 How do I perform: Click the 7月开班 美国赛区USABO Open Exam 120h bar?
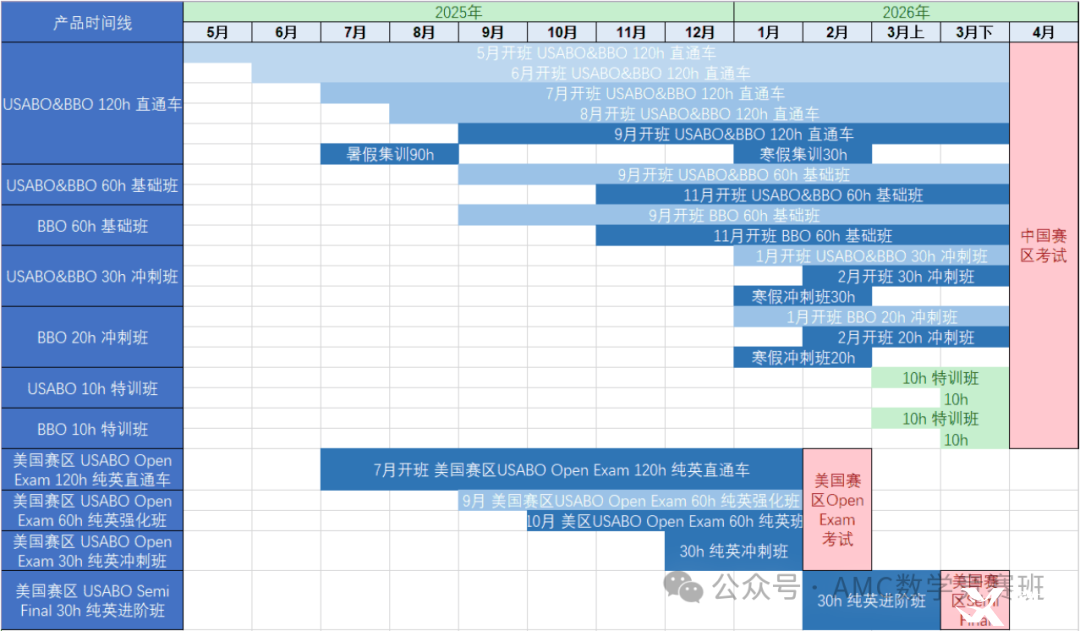562,470
